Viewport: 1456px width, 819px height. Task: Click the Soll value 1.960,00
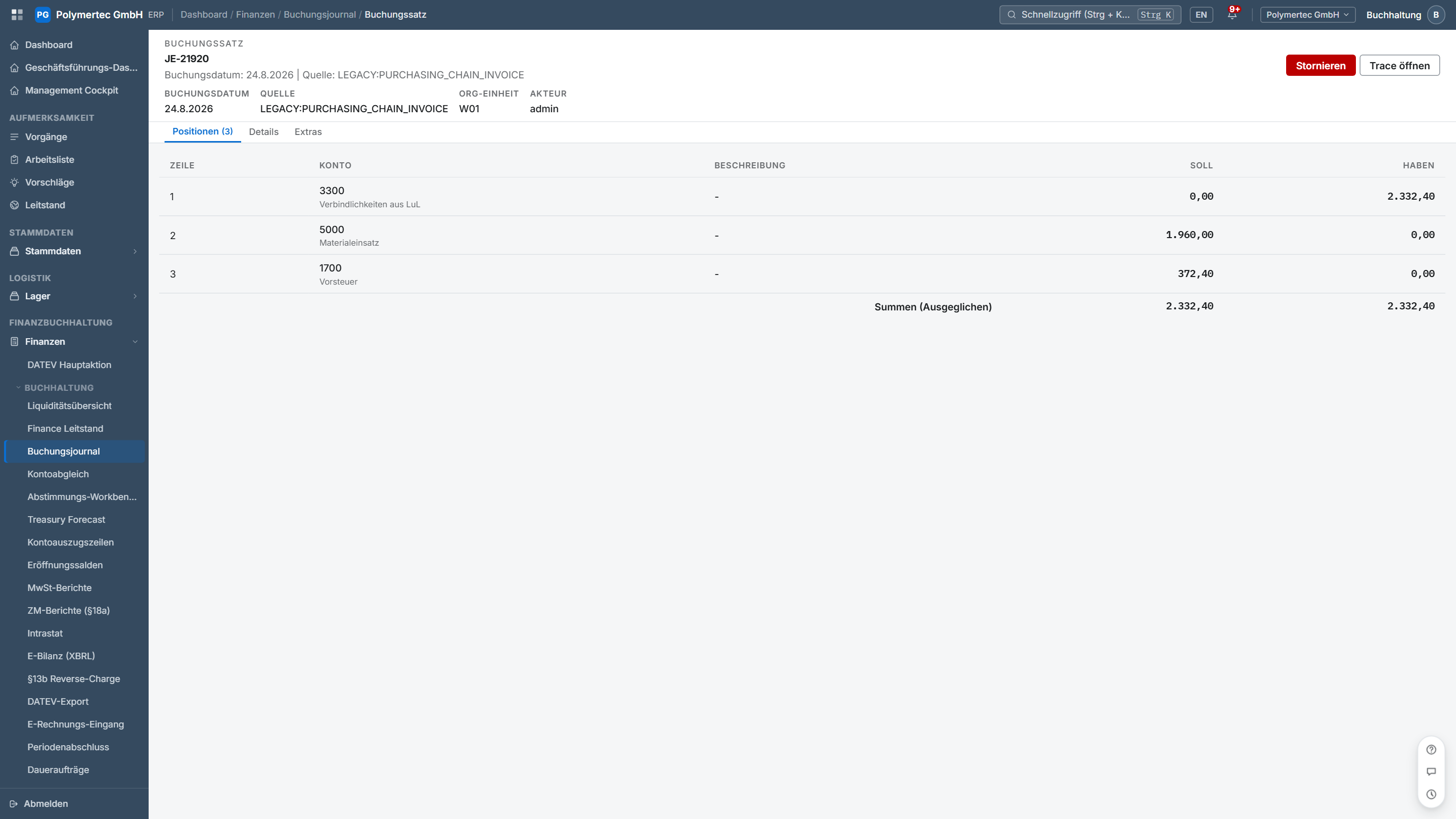click(x=1189, y=235)
